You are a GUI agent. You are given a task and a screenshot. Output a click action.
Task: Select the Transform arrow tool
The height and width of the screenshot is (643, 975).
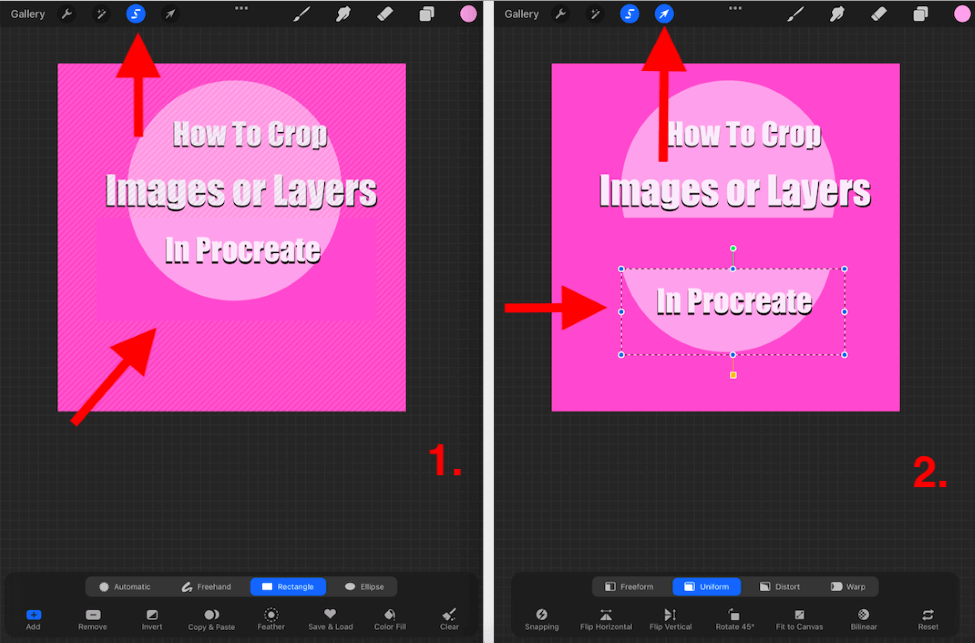tap(170, 14)
